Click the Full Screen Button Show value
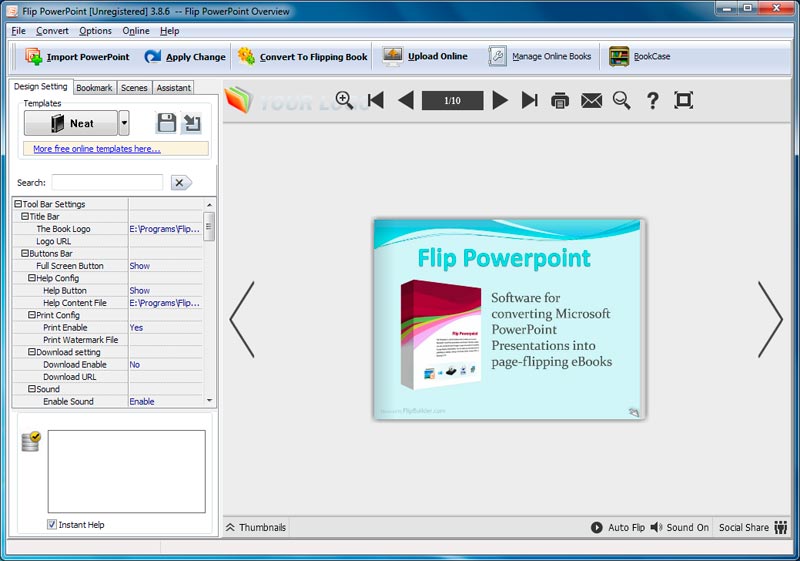800x561 pixels. [140, 266]
